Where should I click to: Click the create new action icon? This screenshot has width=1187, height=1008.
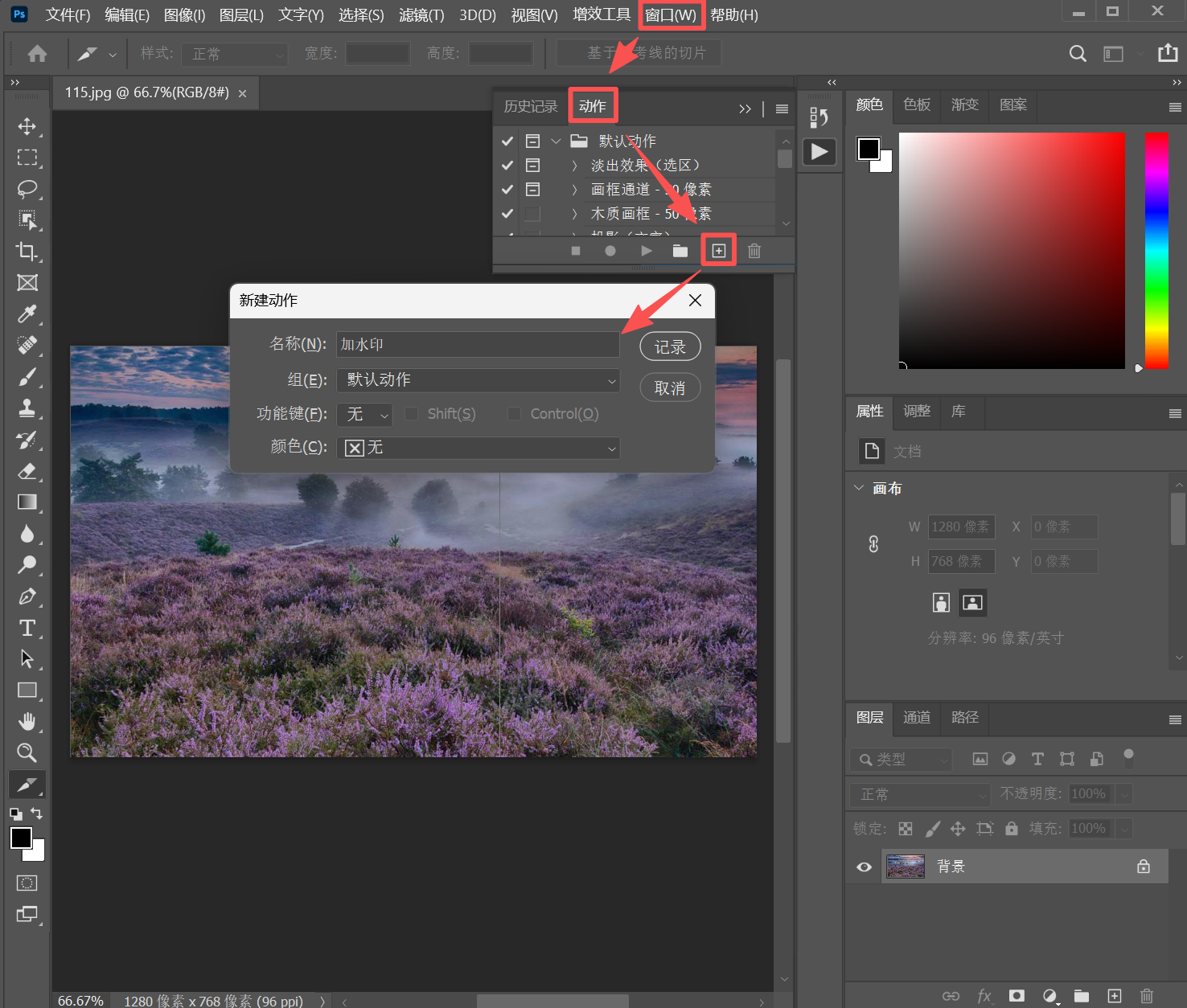coord(718,251)
